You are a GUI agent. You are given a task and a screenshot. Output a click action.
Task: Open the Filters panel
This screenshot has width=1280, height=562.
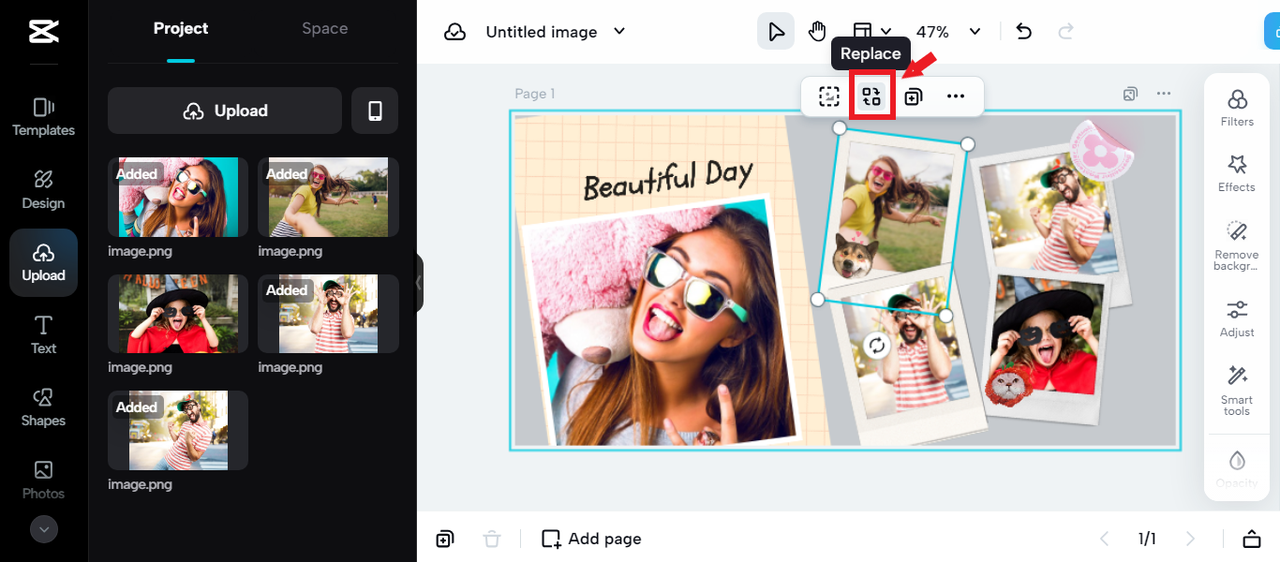point(1237,108)
